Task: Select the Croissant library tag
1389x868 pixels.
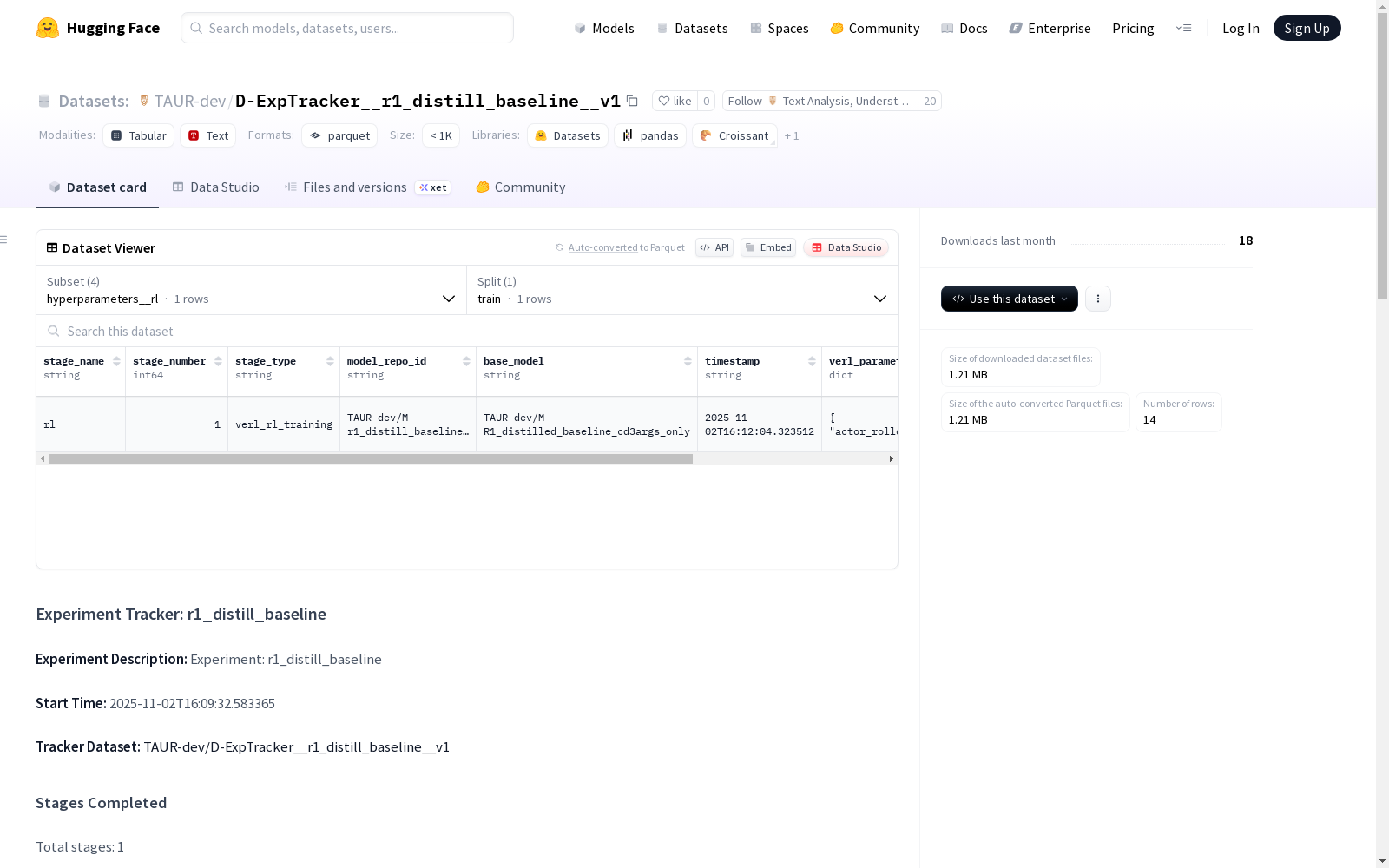Action: (734, 135)
